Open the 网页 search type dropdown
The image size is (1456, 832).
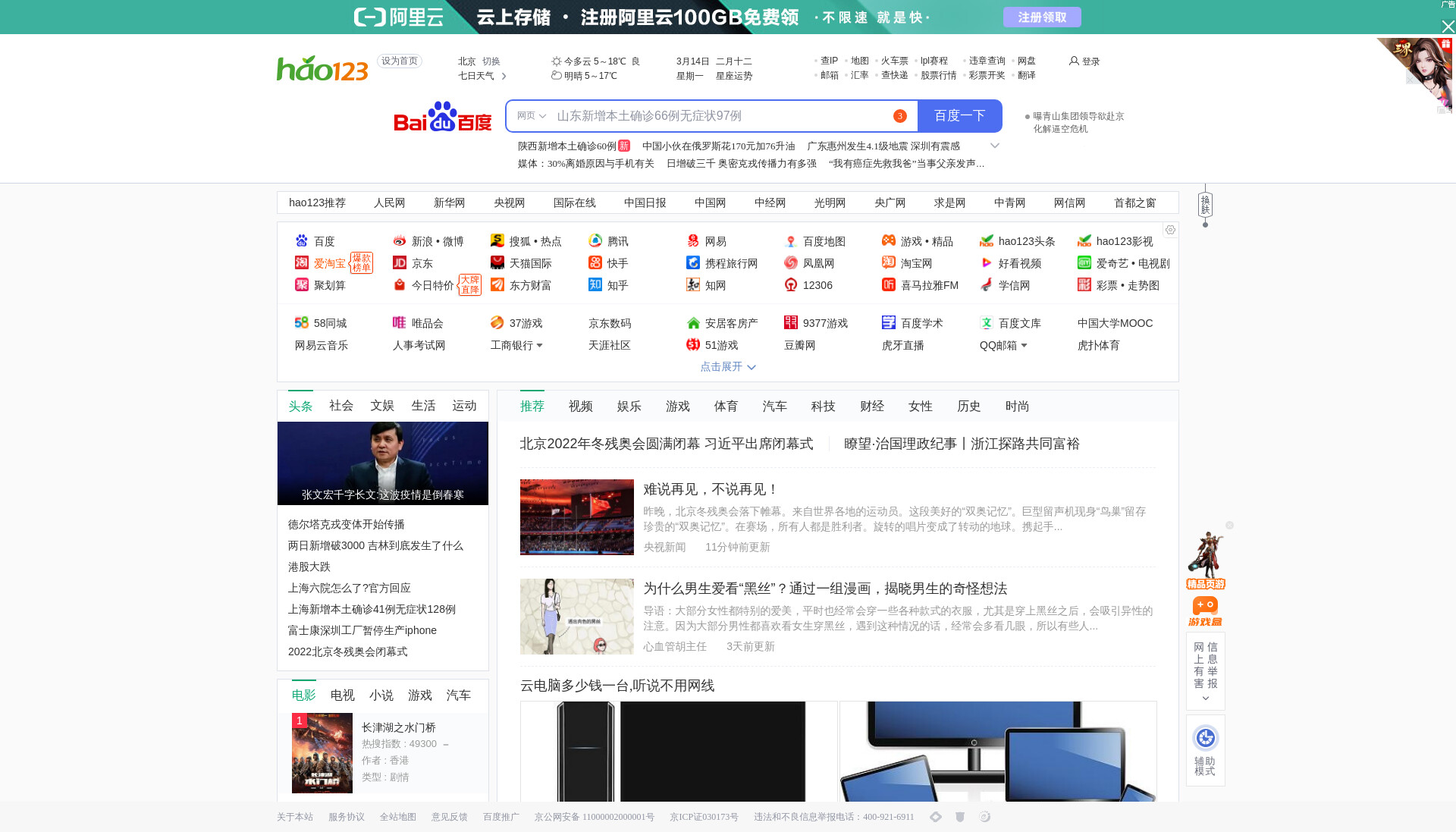click(532, 116)
